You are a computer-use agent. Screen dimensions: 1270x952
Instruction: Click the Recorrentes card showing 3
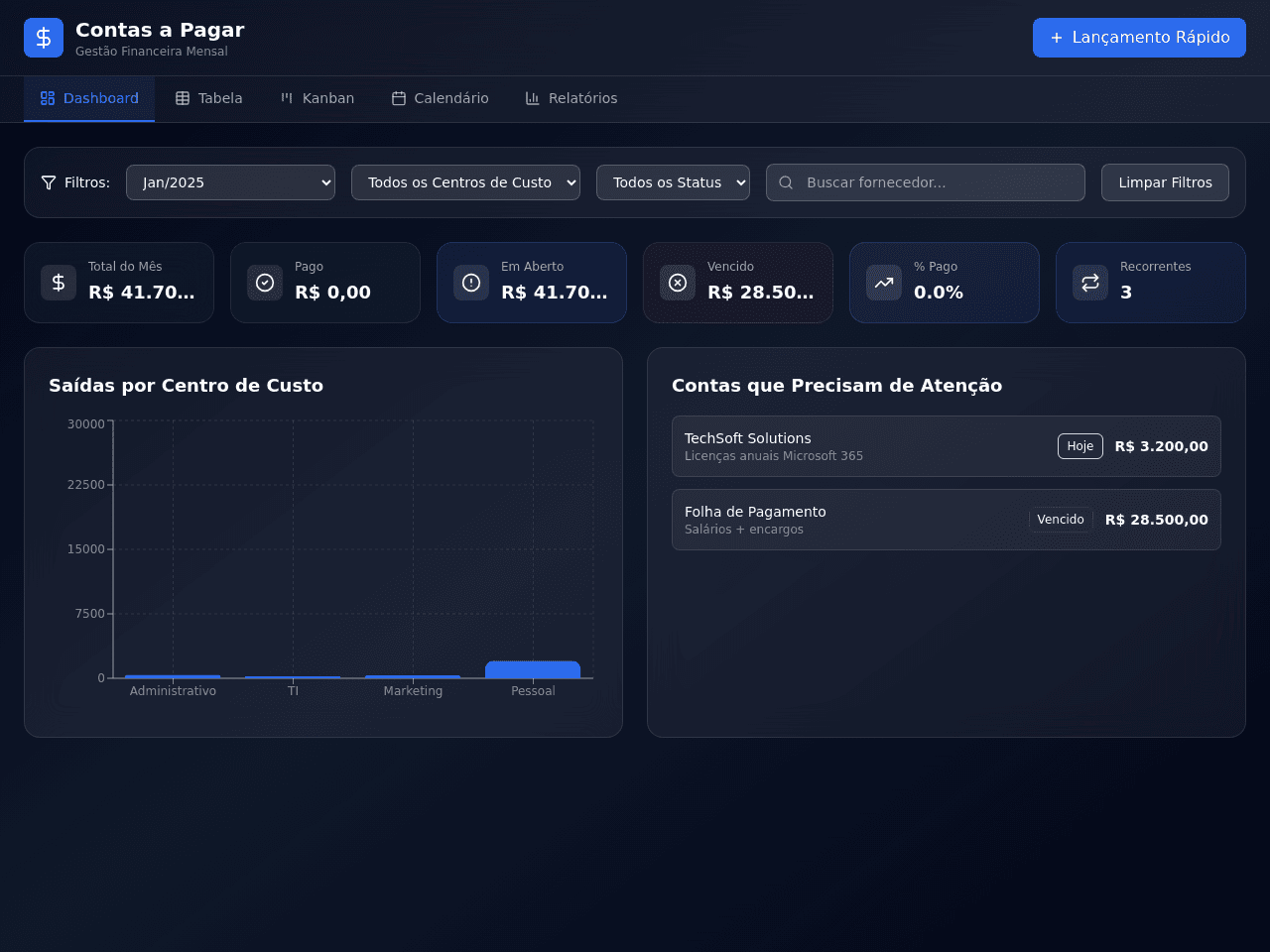1151,283
